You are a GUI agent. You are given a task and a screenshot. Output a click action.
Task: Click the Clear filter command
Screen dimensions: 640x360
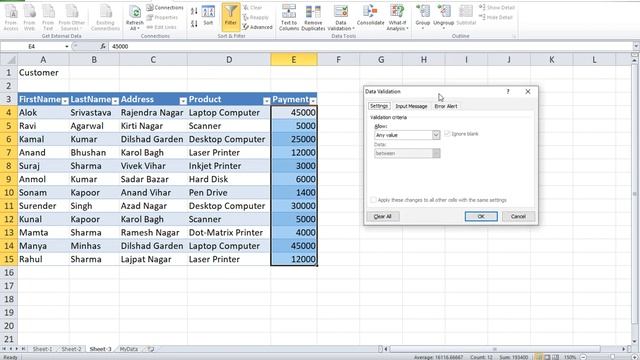click(x=253, y=7)
